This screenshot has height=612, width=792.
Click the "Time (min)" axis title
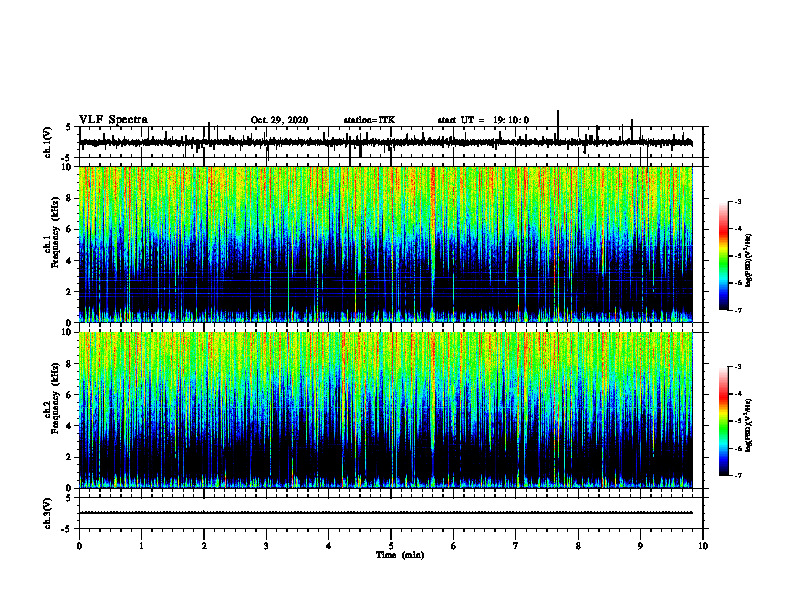point(400,555)
